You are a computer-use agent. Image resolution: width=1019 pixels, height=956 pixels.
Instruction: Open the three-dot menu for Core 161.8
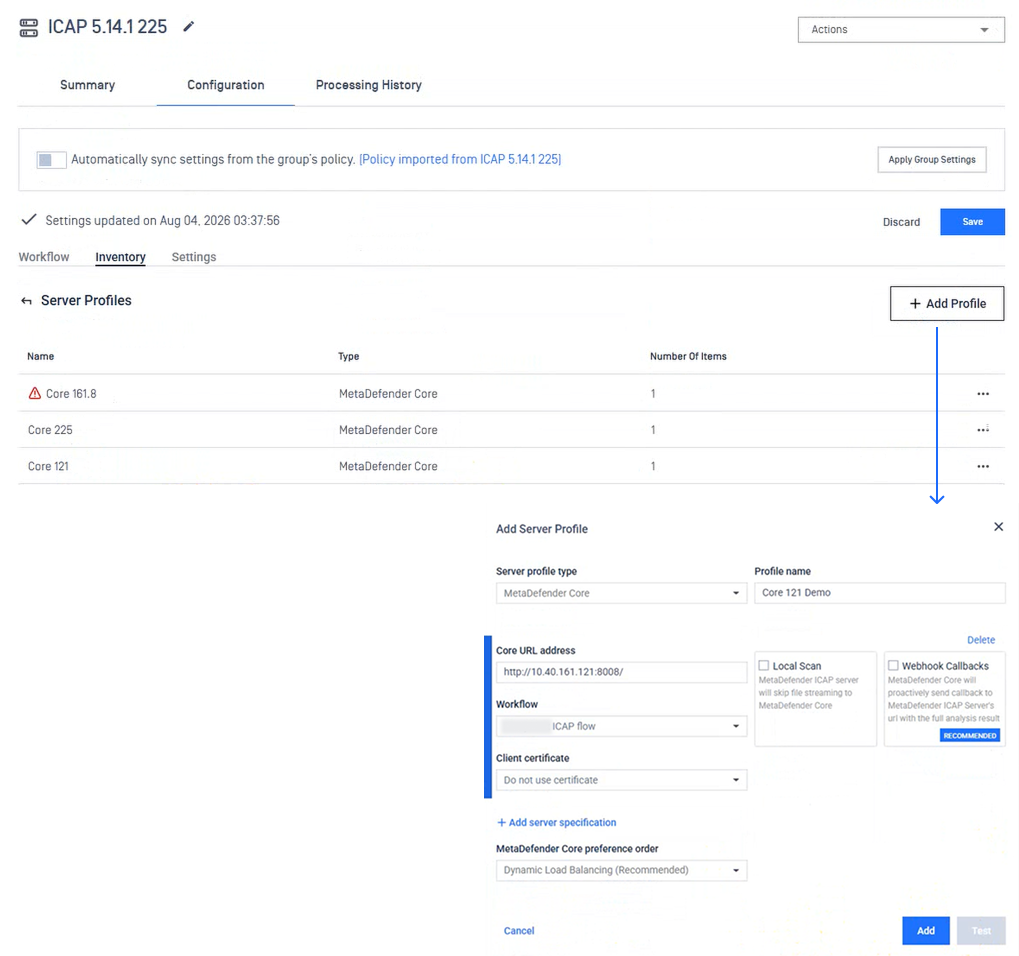click(983, 394)
